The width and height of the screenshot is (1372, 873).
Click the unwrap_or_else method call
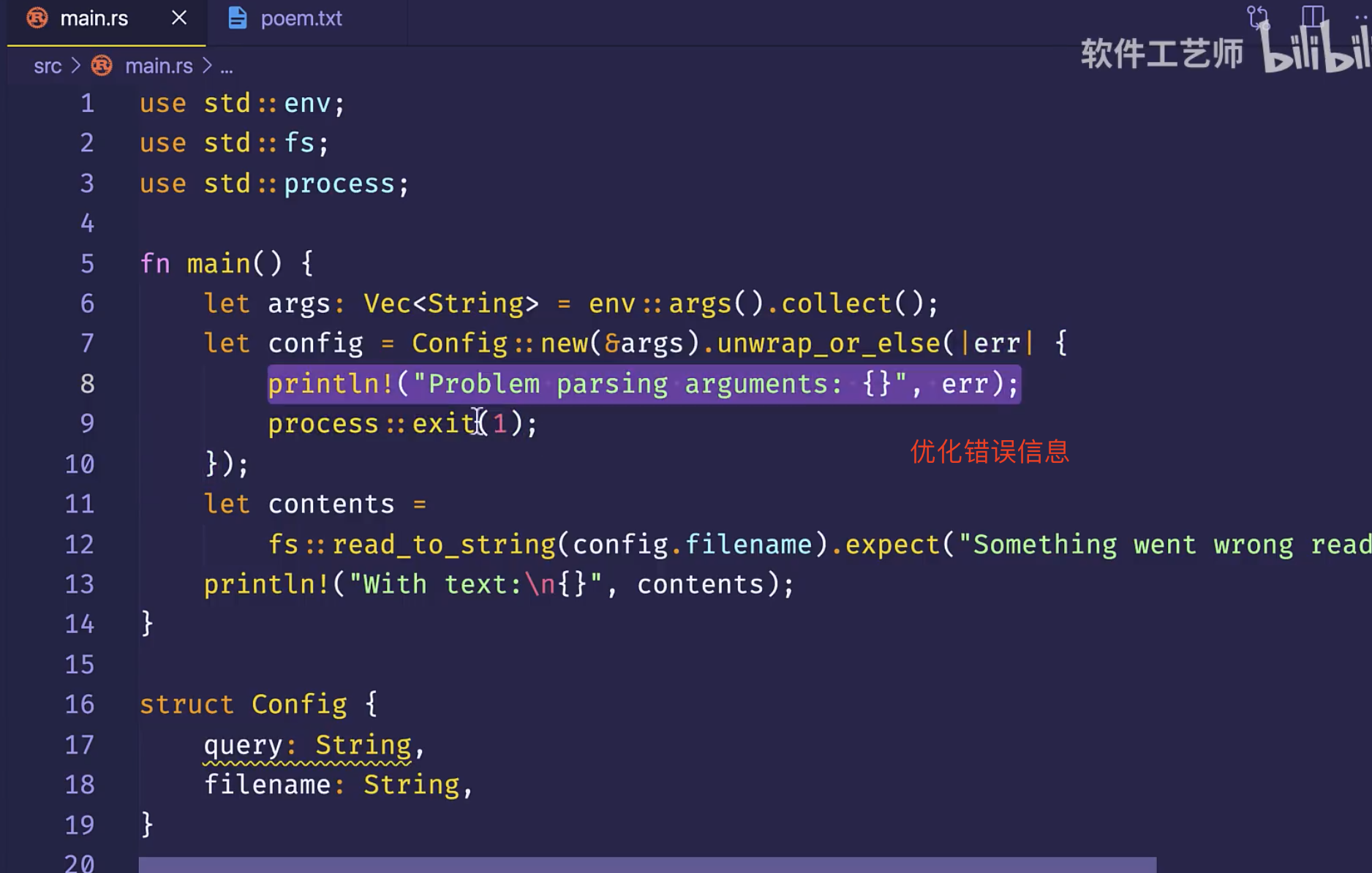point(828,344)
